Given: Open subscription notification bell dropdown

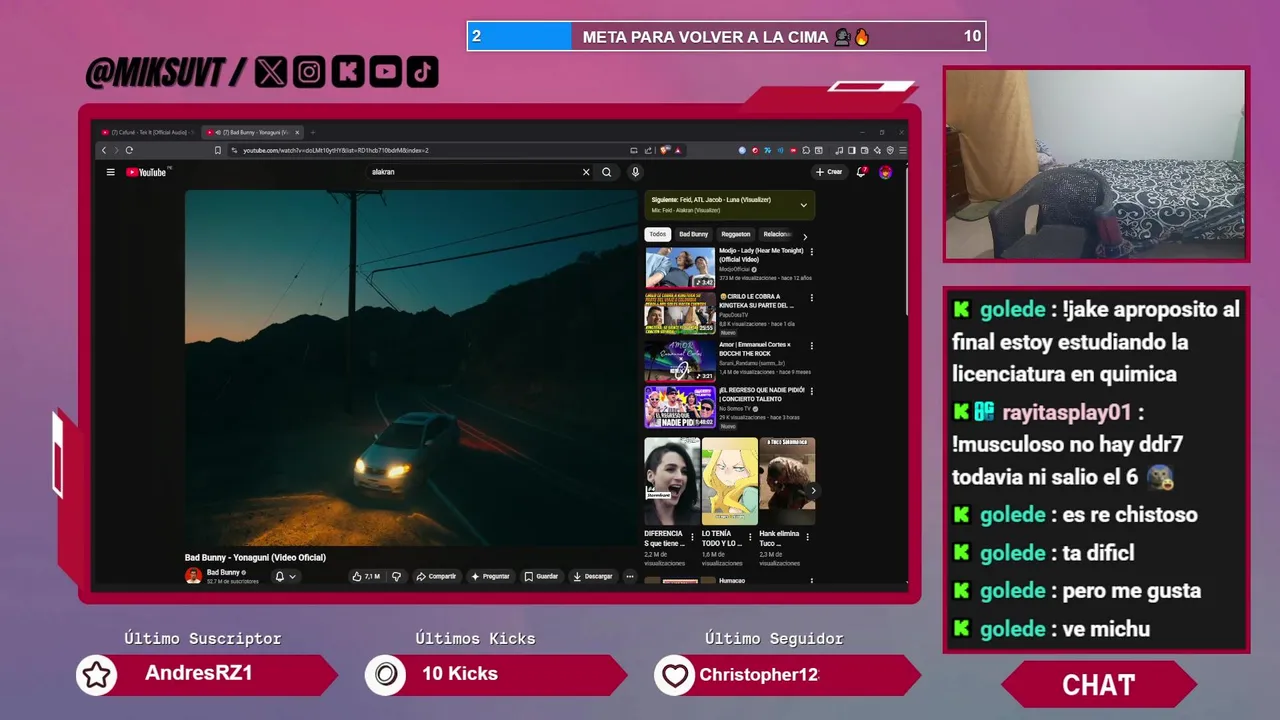Looking at the screenshot, I should (x=285, y=576).
